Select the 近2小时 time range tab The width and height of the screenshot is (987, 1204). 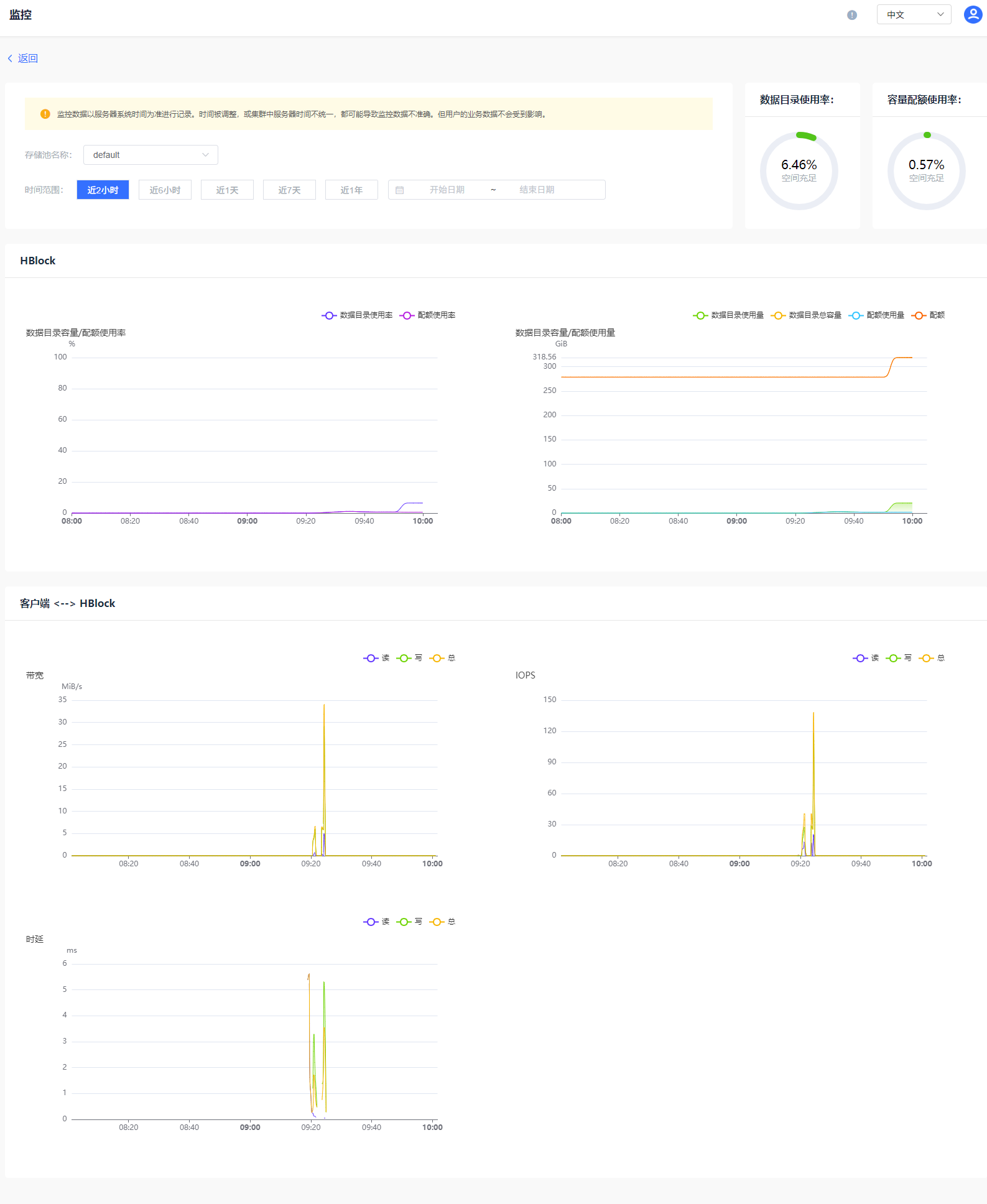tap(103, 190)
